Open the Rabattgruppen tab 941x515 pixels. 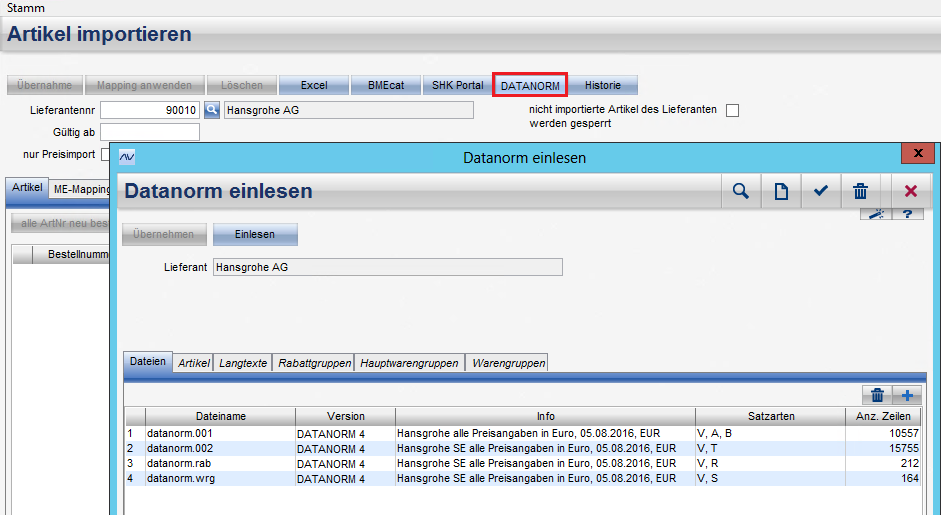click(314, 363)
